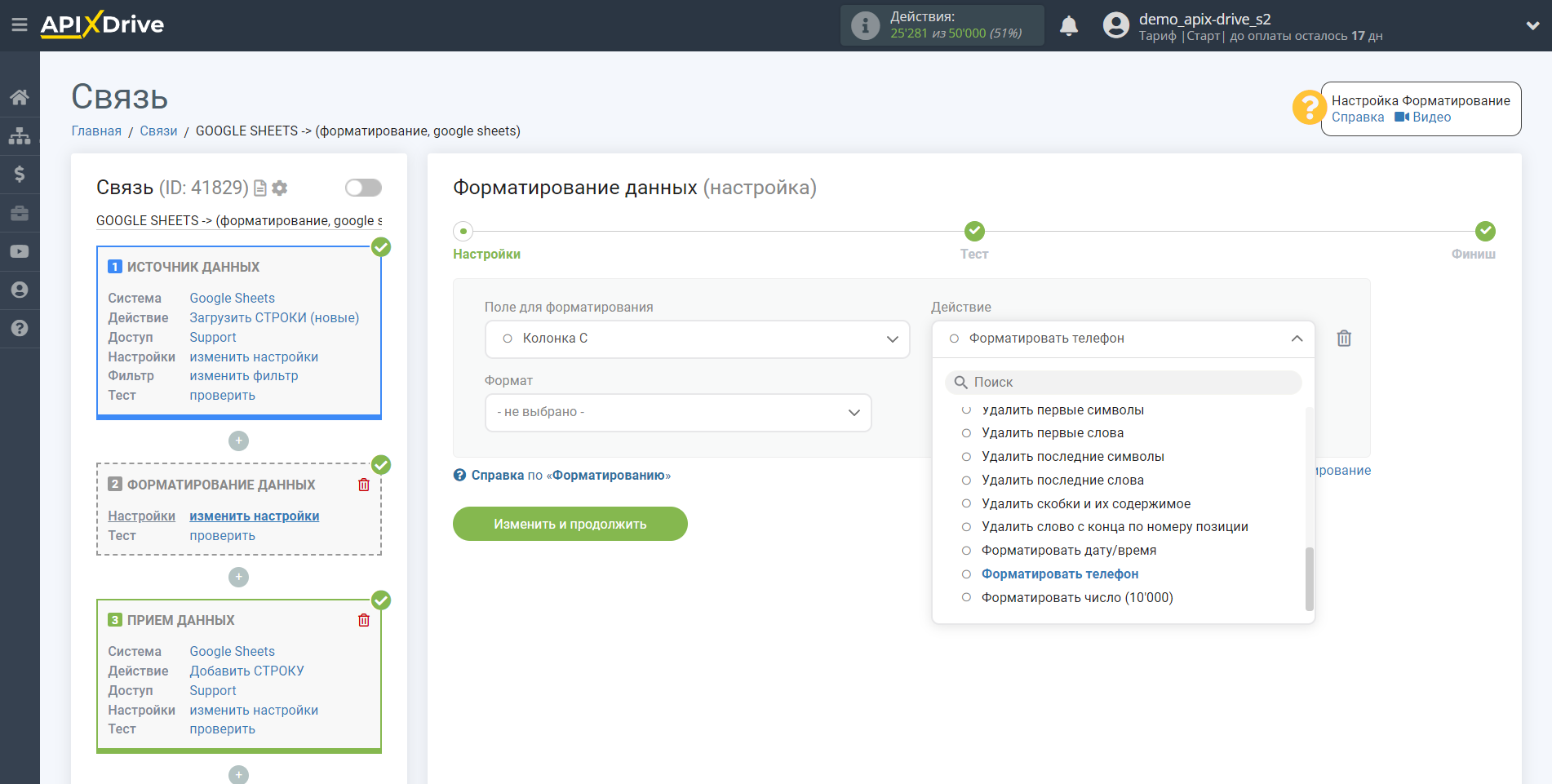Add step after data formatting block
Screen dimensions: 1552x784
pos(238,577)
